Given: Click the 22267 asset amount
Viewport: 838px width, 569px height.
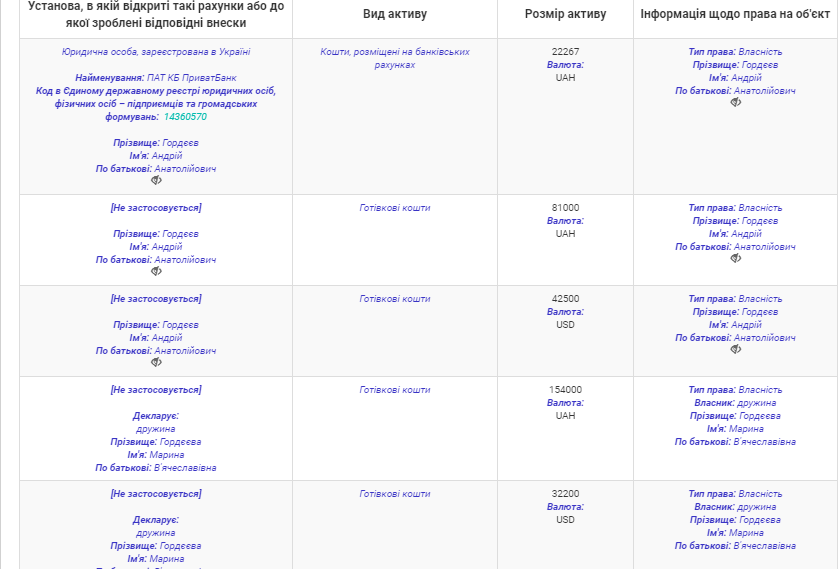Looking at the screenshot, I should 565,52.
